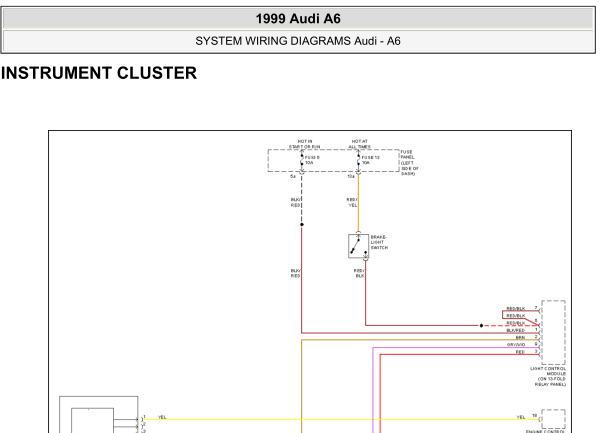Click the horizontal yellow YEL wire
Screen dimensions: 601x433
(x=341, y=420)
